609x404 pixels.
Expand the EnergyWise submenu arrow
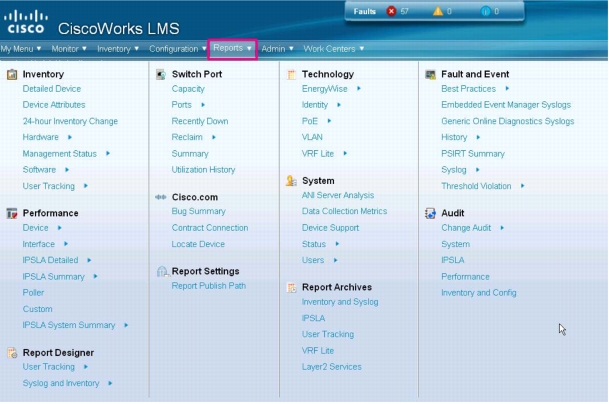358,89
